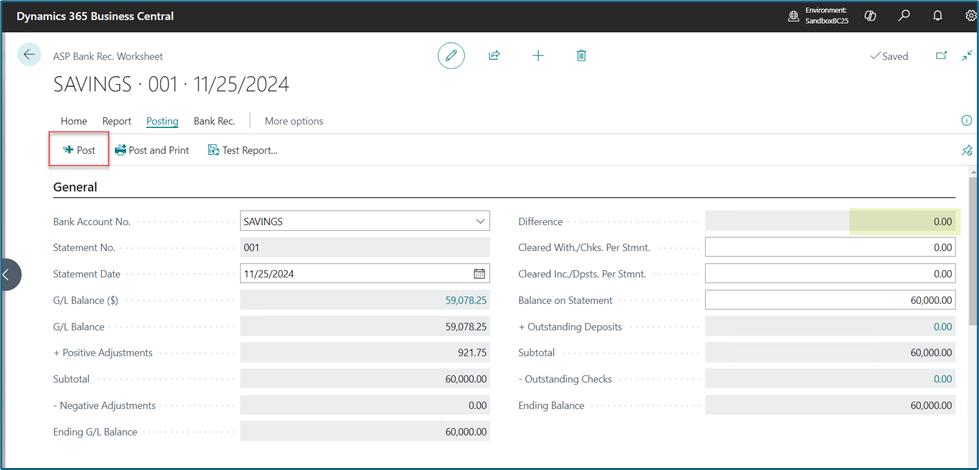Click the pencil edit icon

(451, 56)
